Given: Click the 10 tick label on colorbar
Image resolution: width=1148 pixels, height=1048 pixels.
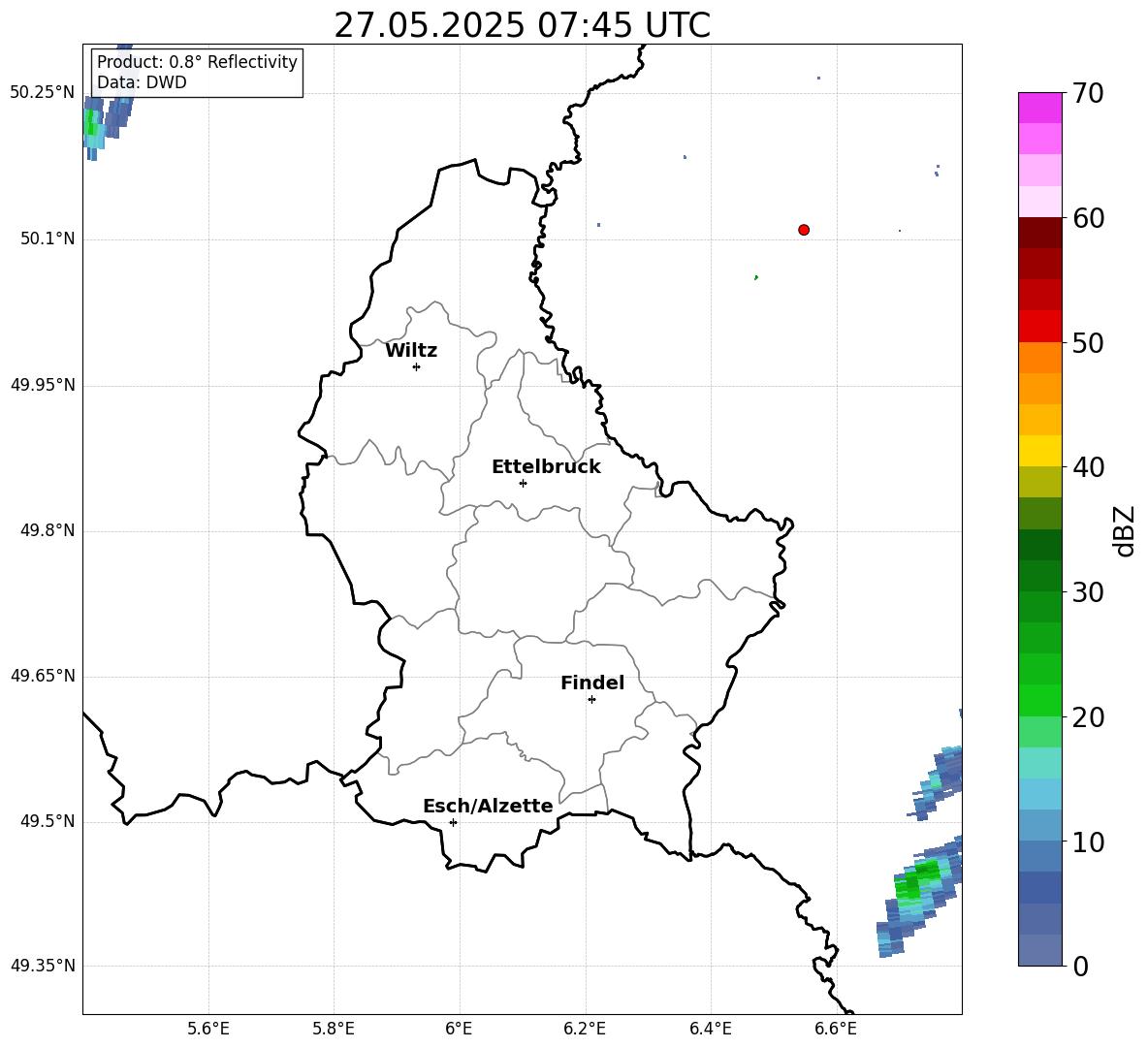Looking at the screenshot, I should tap(1088, 842).
